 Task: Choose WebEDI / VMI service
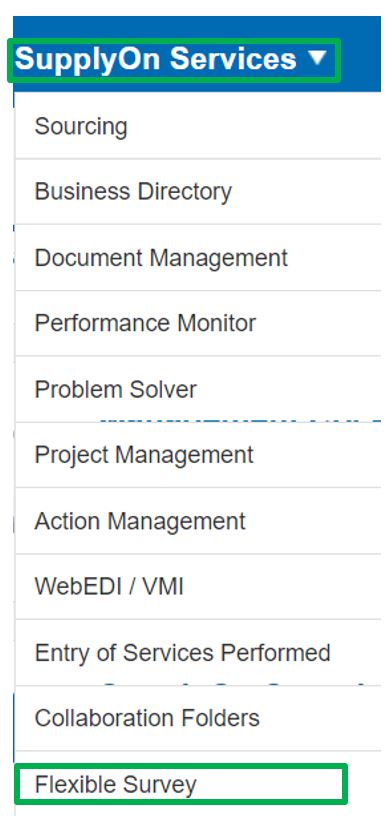[198, 586]
